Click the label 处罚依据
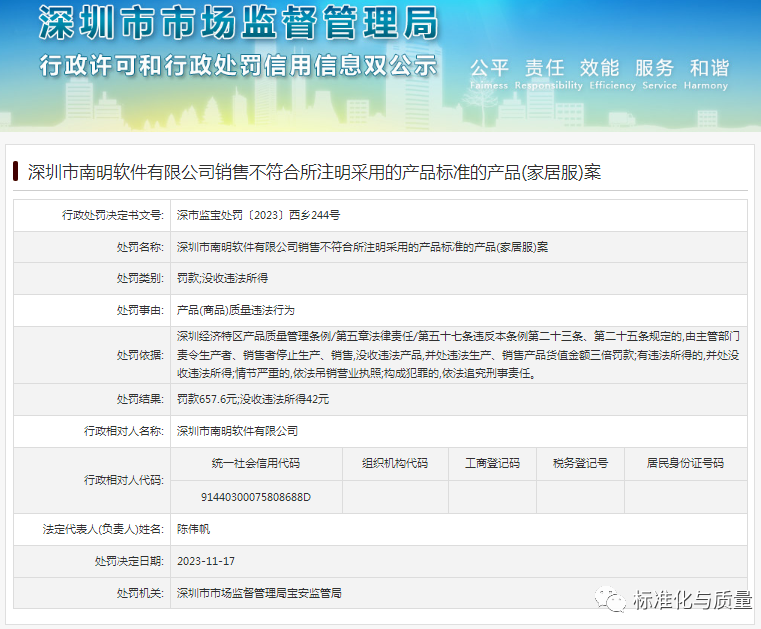Screen dimensions: 761x629 [x=140, y=355]
